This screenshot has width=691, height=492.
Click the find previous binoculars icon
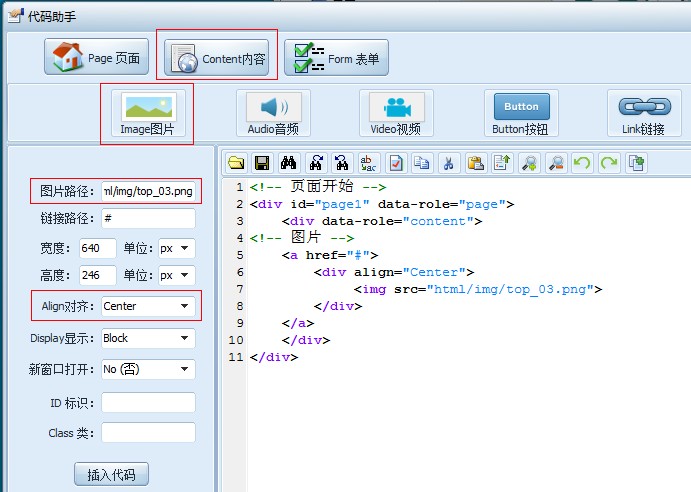click(x=342, y=163)
